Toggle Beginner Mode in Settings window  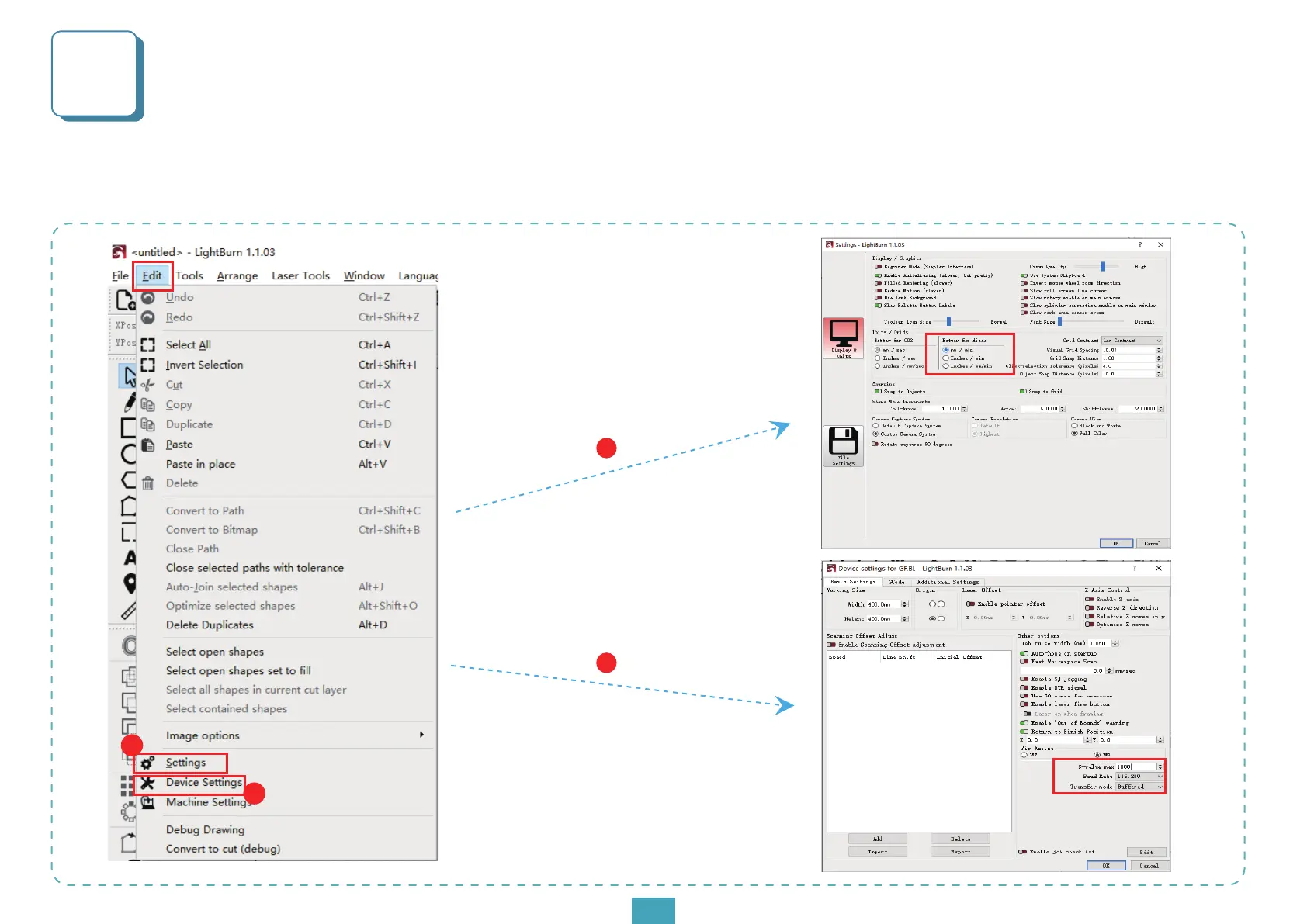coord(879,267)
